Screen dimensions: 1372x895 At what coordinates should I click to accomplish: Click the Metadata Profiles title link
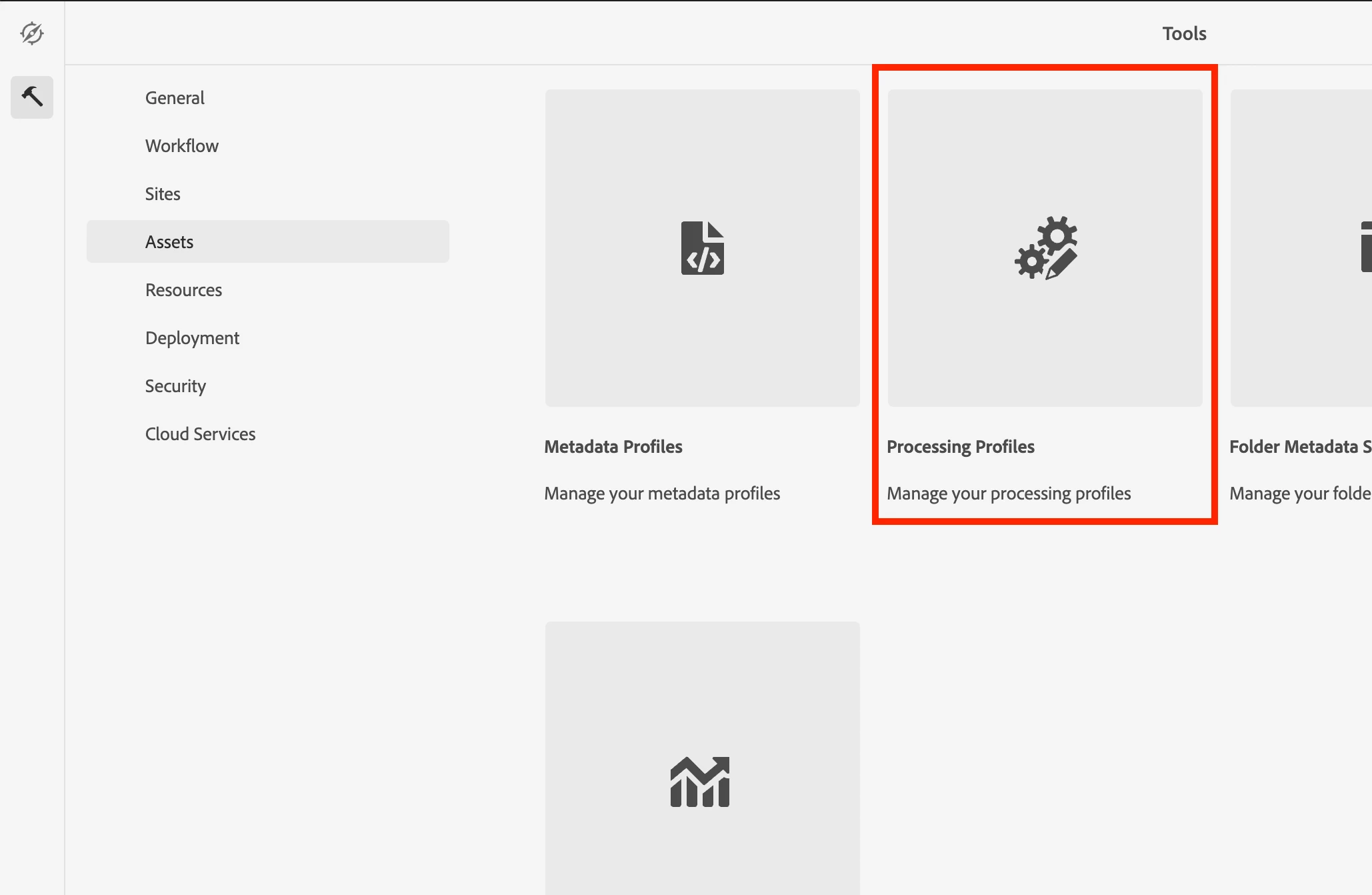tap(613, 446)
